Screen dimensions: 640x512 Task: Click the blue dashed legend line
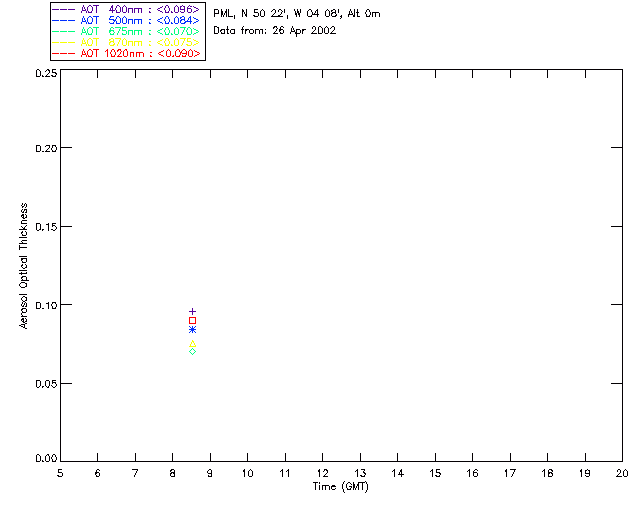(64, 20)
